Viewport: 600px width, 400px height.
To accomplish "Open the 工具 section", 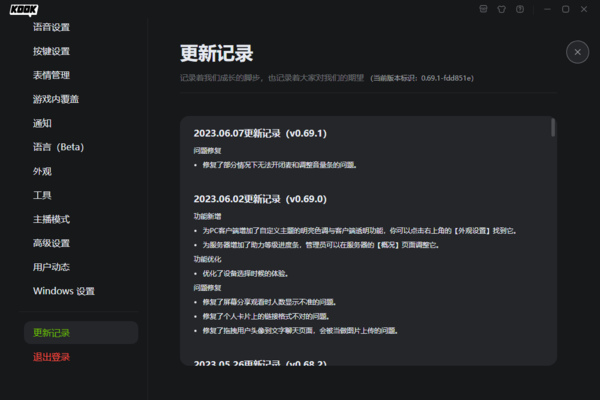I will tap(42, 195).
